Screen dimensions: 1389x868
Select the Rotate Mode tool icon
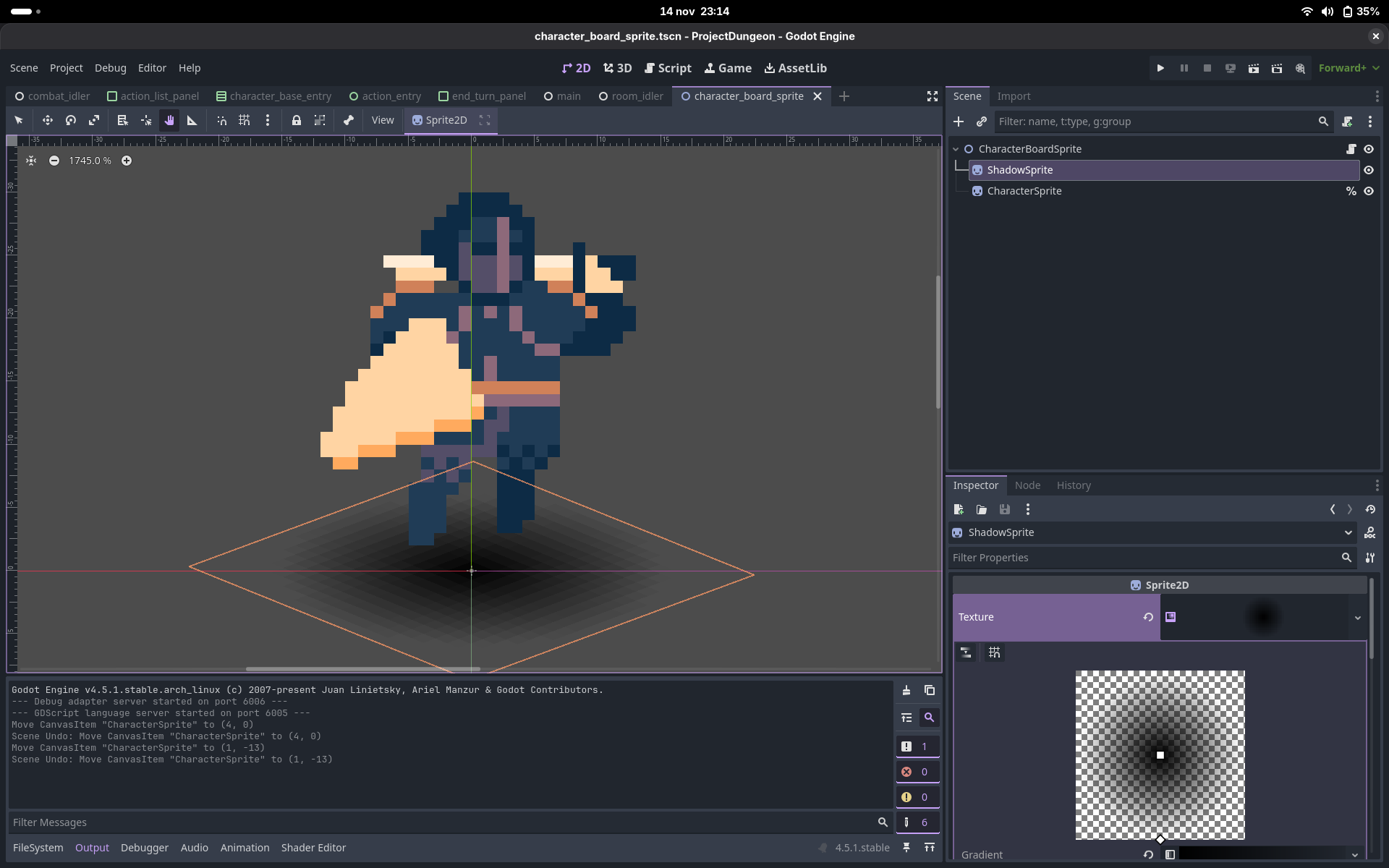click(71, 120)
